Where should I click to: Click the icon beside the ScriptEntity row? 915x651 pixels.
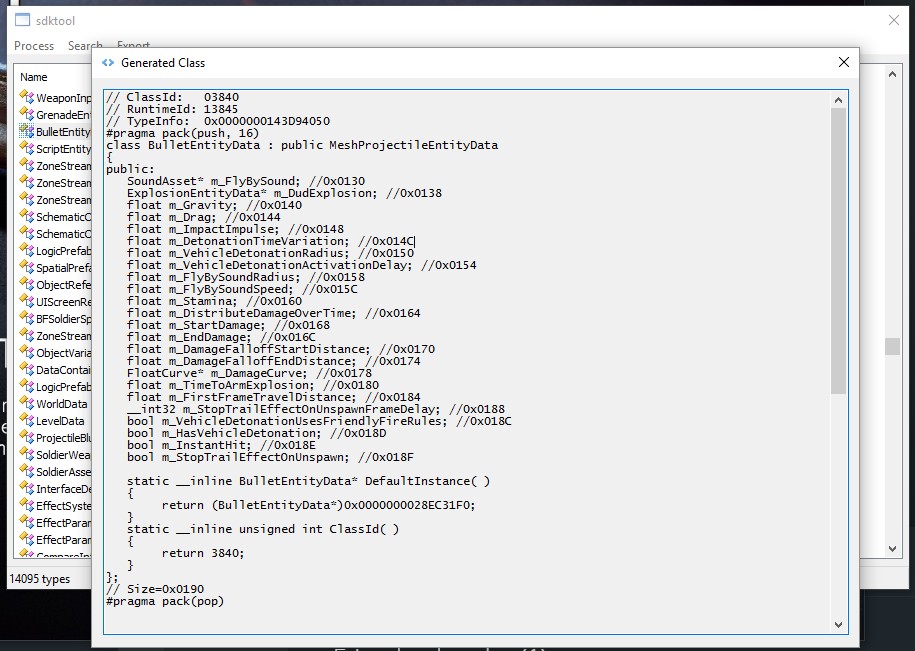(x=27, y=148)
